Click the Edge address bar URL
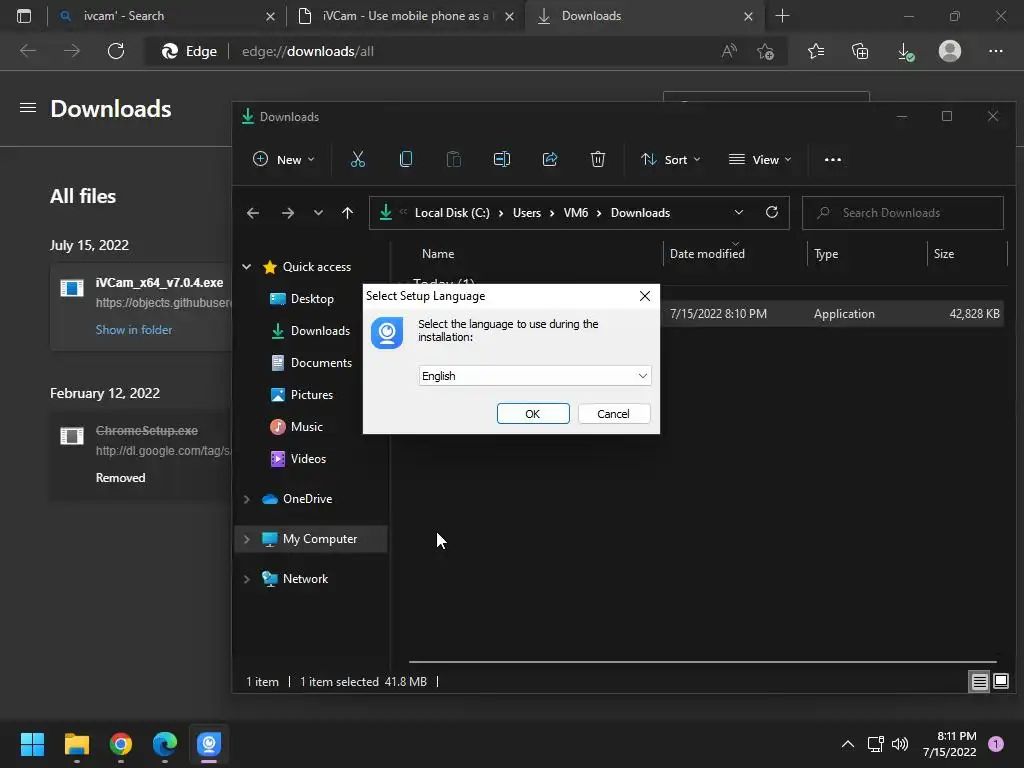This screenshot has width=1024, height=768. click(308, 51)
